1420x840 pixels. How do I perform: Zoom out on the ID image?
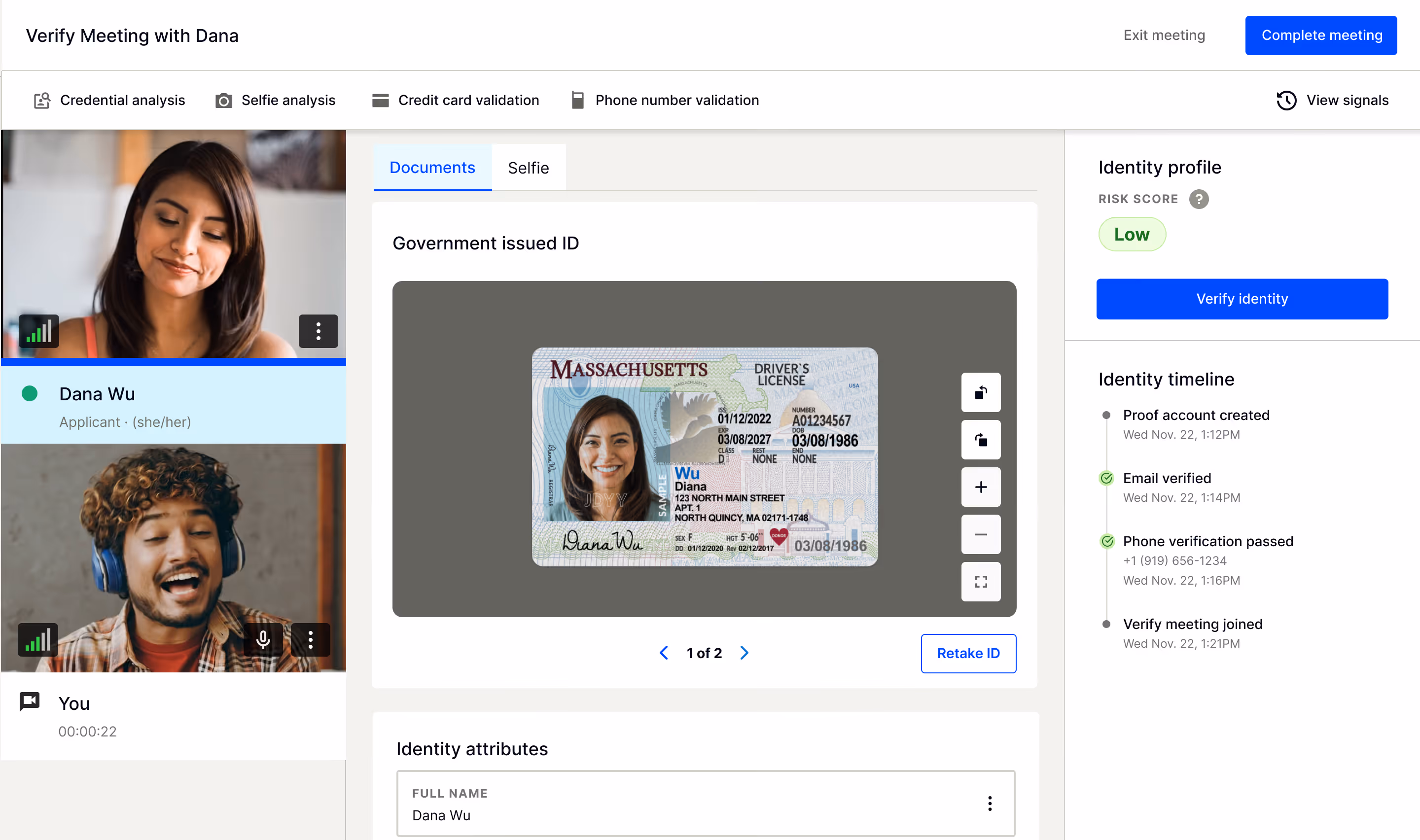click(x=981, y=534)
